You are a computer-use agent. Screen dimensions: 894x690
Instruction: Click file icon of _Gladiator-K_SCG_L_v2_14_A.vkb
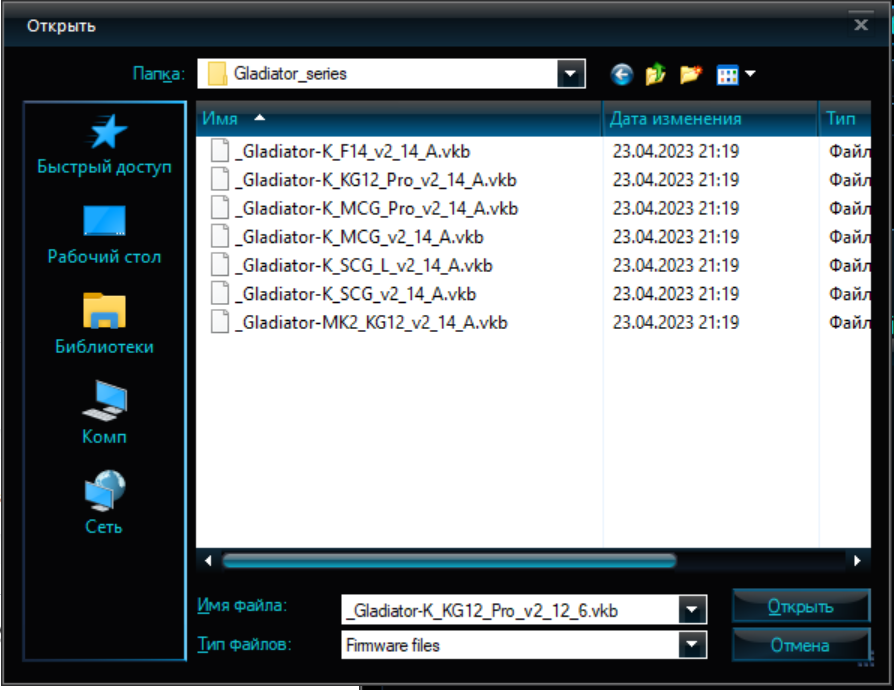pos(220,265)
